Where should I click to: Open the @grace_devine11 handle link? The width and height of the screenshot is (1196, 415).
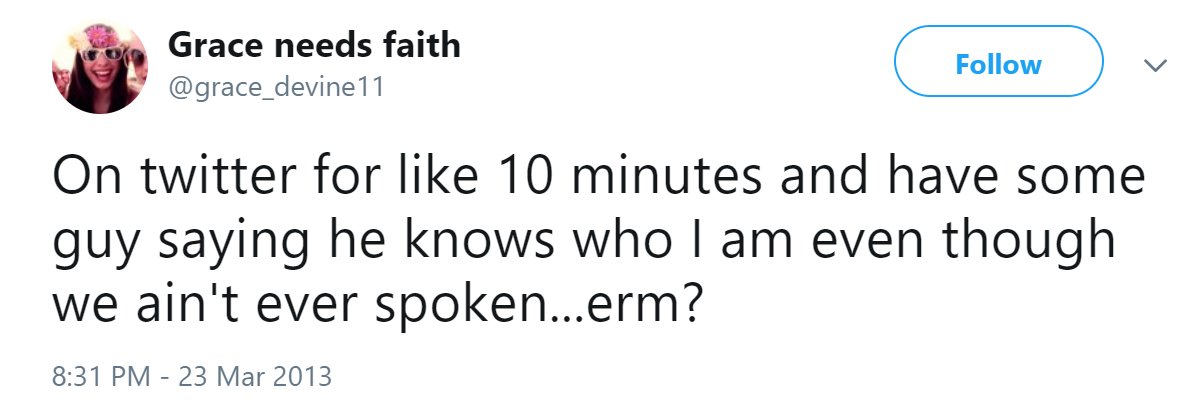[275, 88]
